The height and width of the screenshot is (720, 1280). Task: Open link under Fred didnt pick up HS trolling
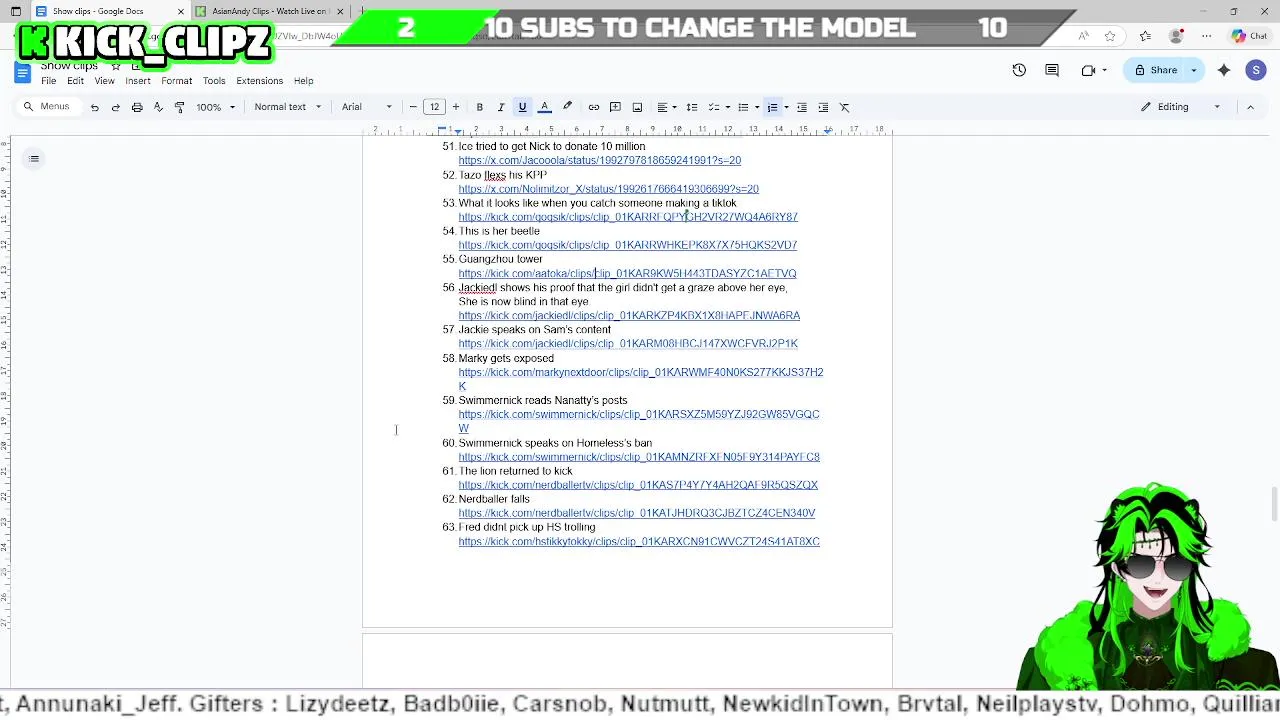click(x=639, y=541)
